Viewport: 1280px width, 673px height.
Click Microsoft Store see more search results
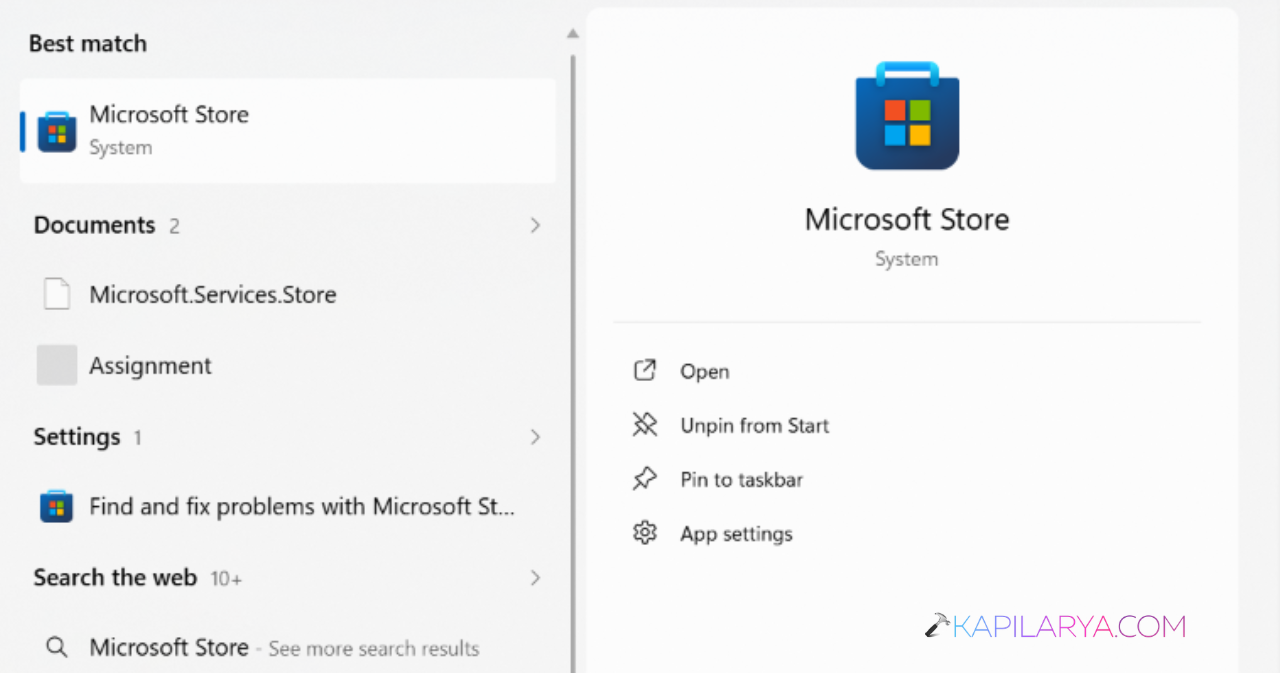(287, 648)
